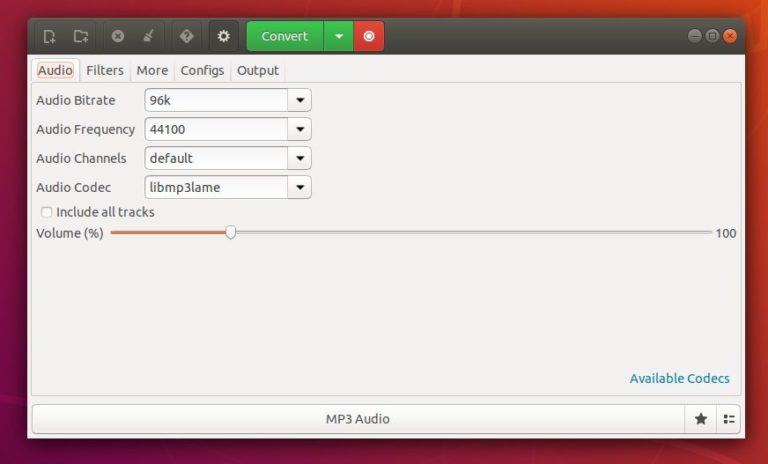Maximize the window
Viewport: 768px width, 464px height.
[x=712, y=36]
